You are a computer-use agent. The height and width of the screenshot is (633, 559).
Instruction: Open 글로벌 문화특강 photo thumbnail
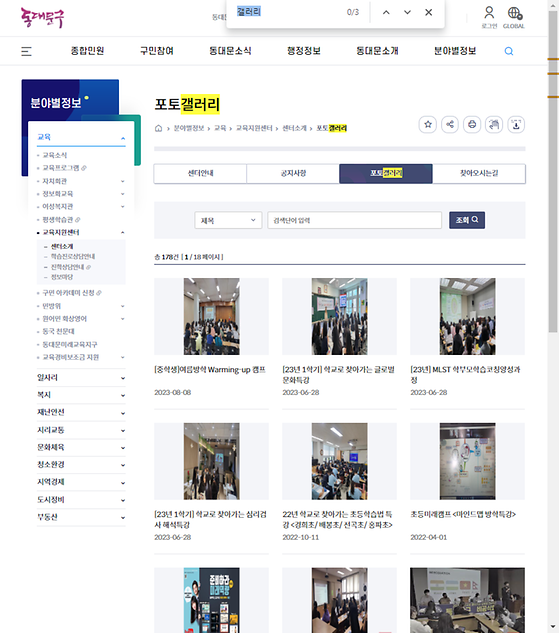pyautogui.click(x=339, y=316)
